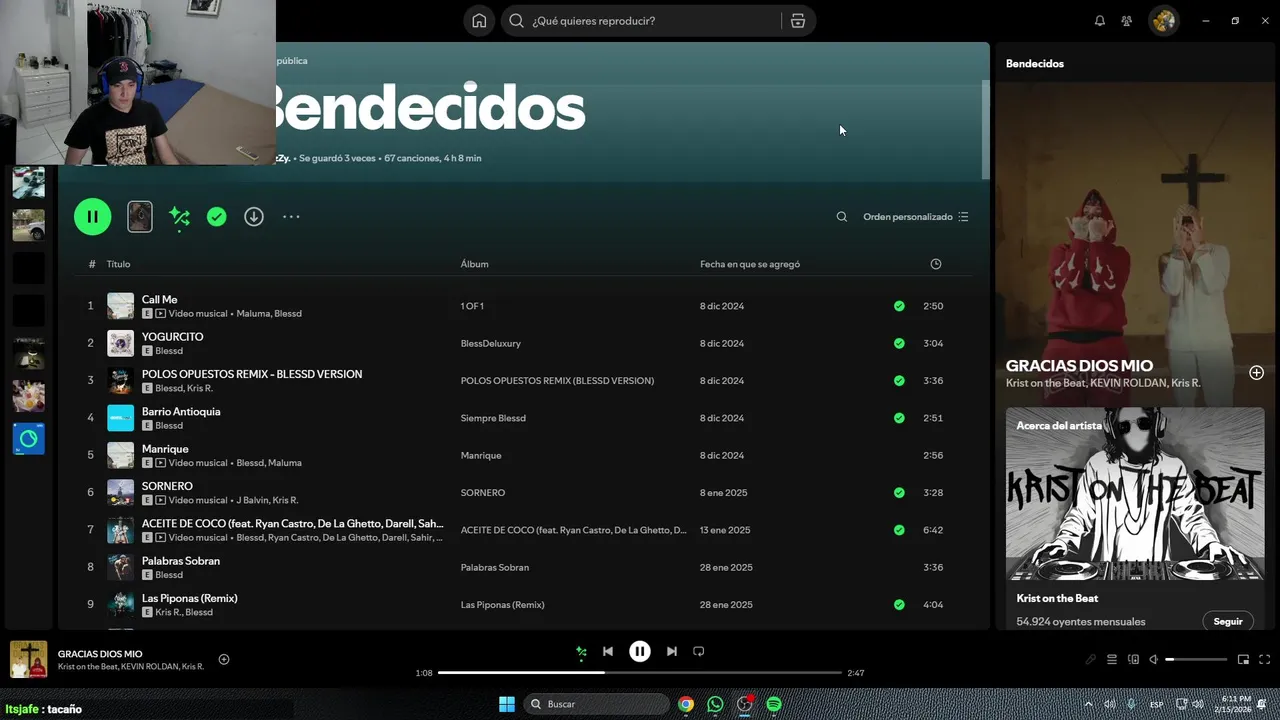Open the 'Krist on the Beat' artist name link
This screenshot has height=720, width=1280.
click(x=1057, y=598)
